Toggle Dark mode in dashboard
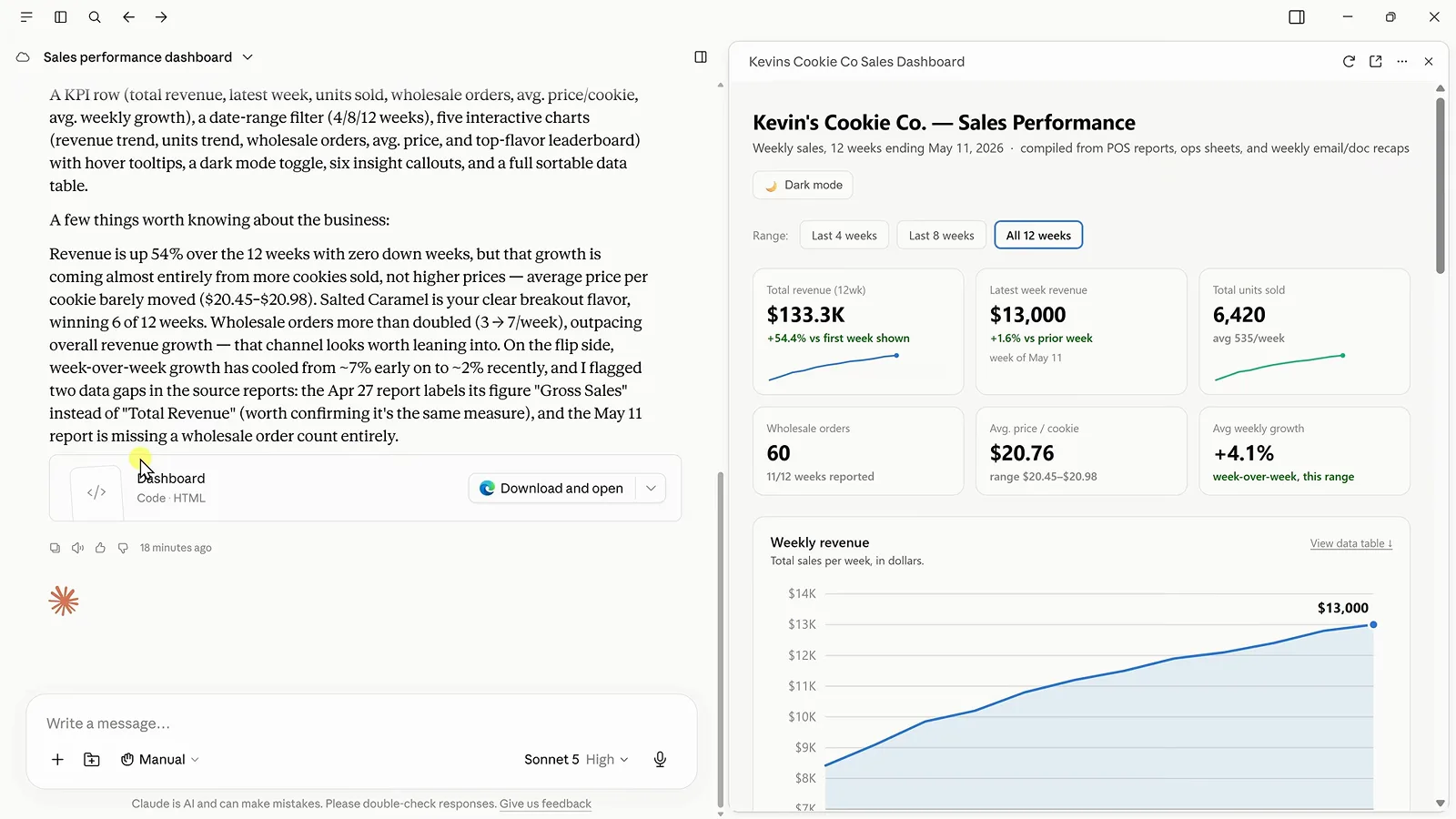The height and width of the screenshot is (819, 1456). coord(803,185)
